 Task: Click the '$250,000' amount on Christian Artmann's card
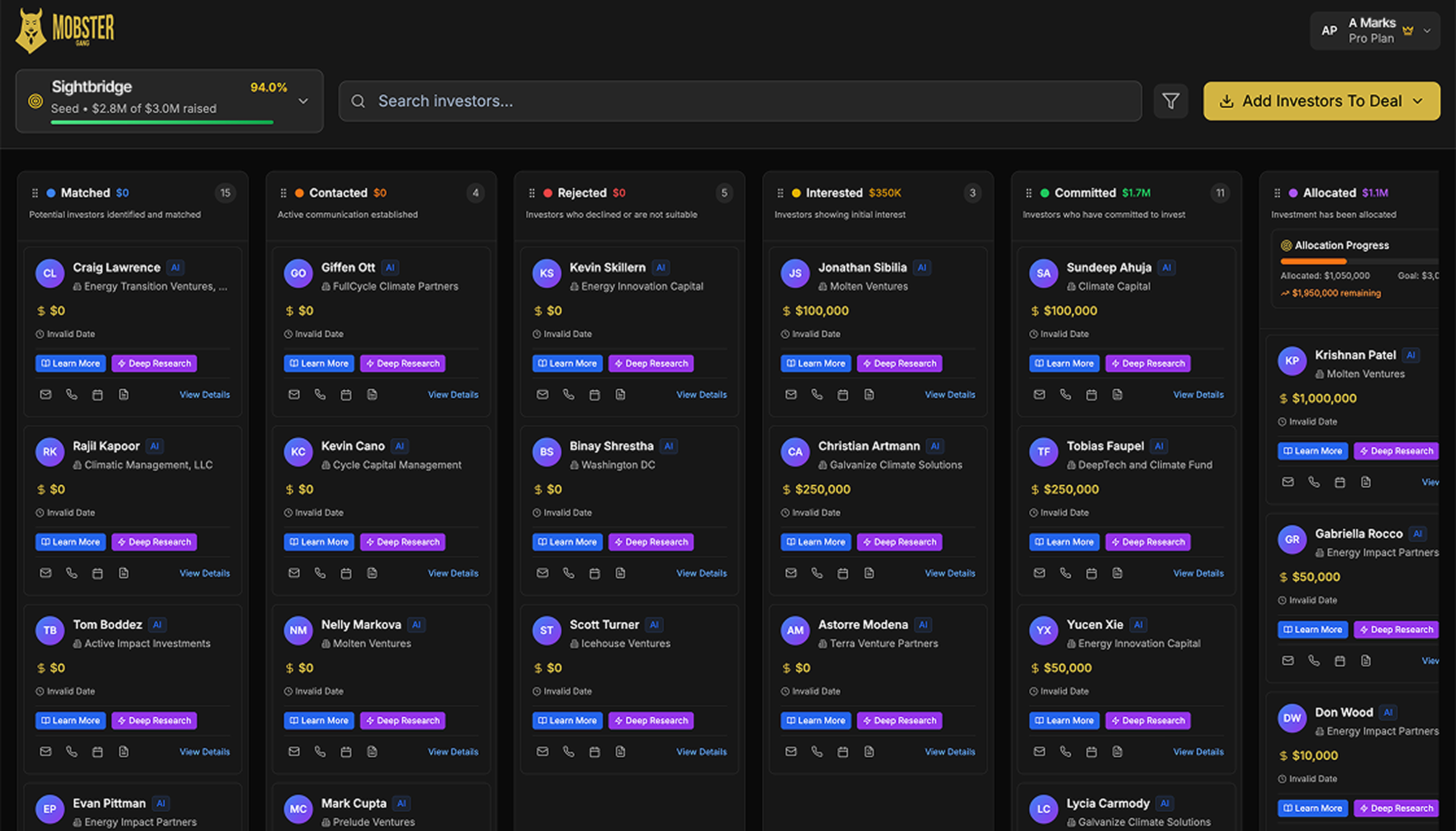[823, 490]
